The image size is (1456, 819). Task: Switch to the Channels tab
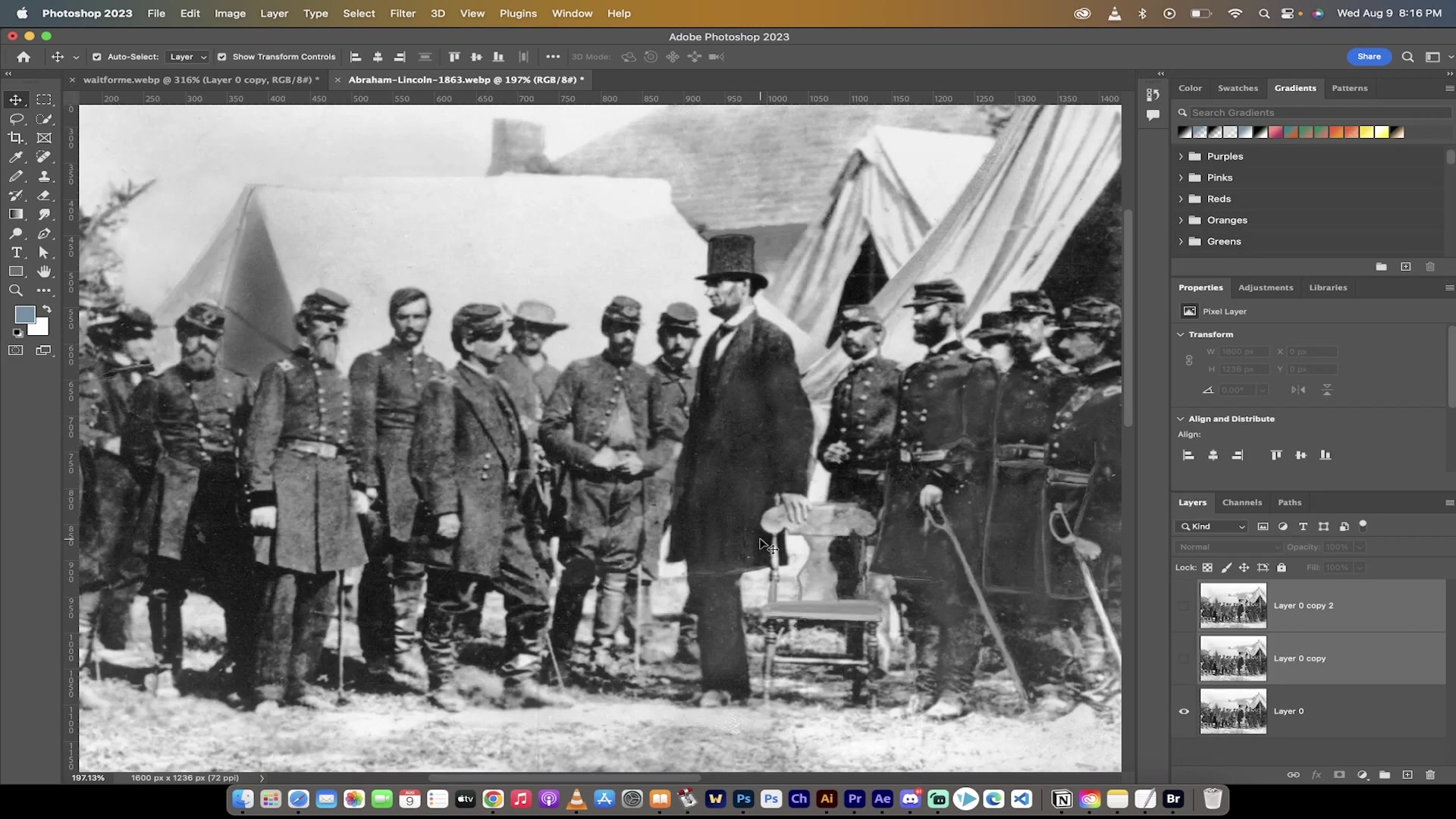click(x=1242, y=502)
